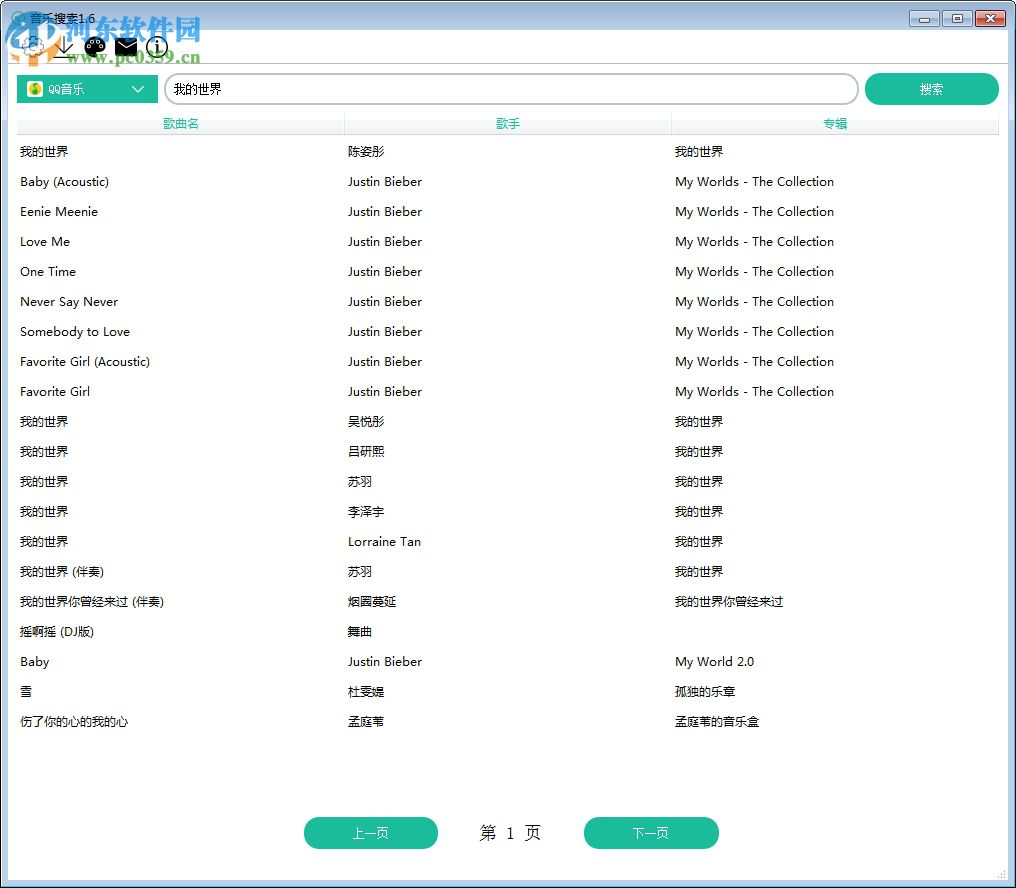Go to previous page with 上一页
The height and width of the screenshot is (888, 1016).
click(371, 833)
